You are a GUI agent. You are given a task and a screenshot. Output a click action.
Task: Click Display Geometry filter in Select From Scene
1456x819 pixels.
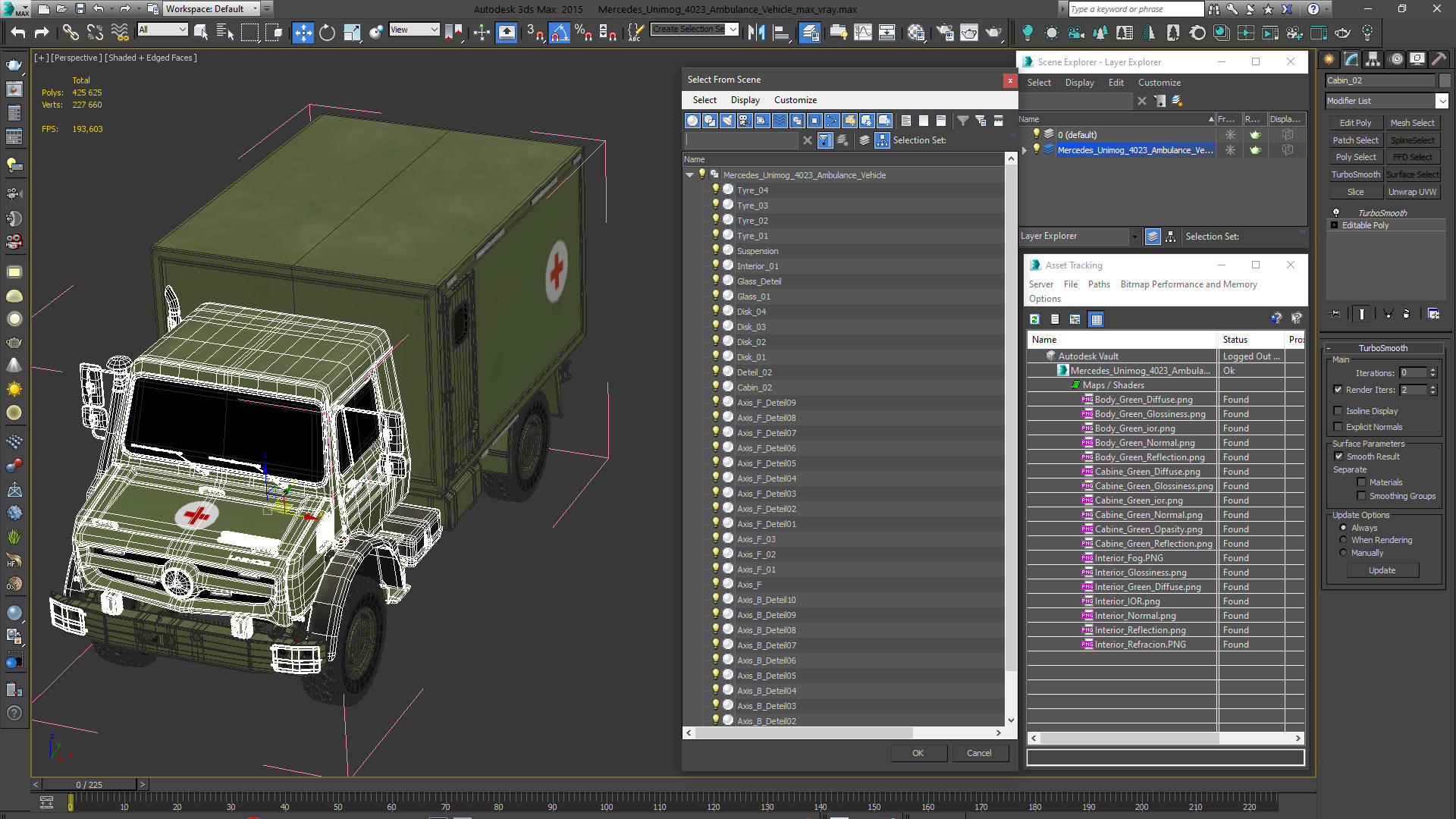click(692, 121)
